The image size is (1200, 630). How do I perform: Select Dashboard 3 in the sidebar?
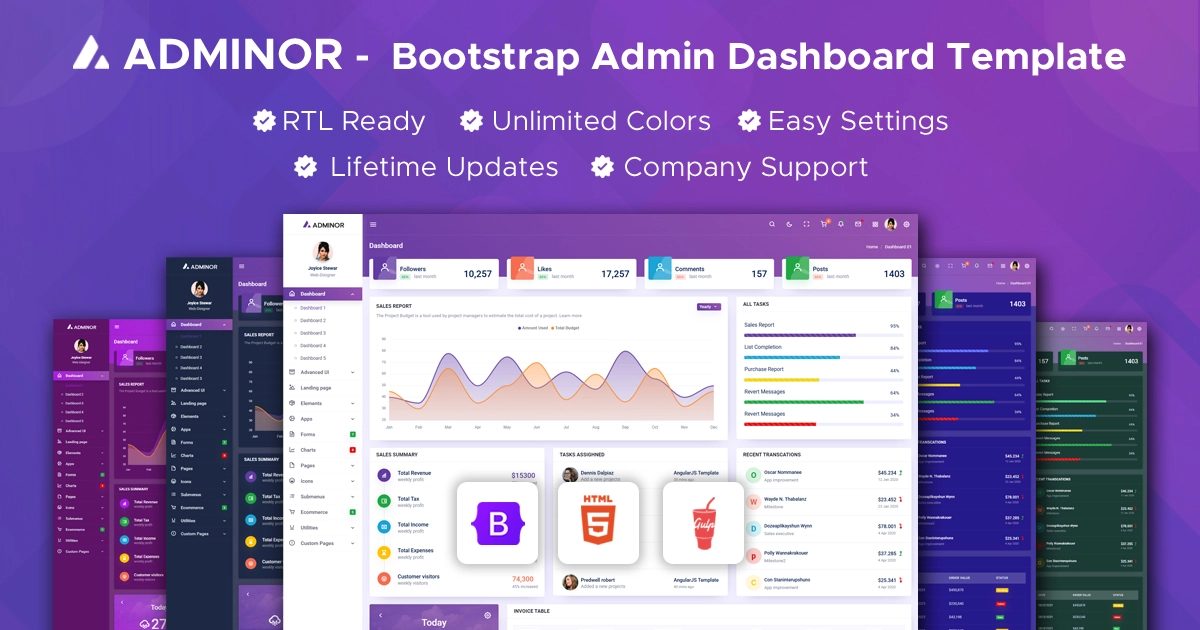313,333
